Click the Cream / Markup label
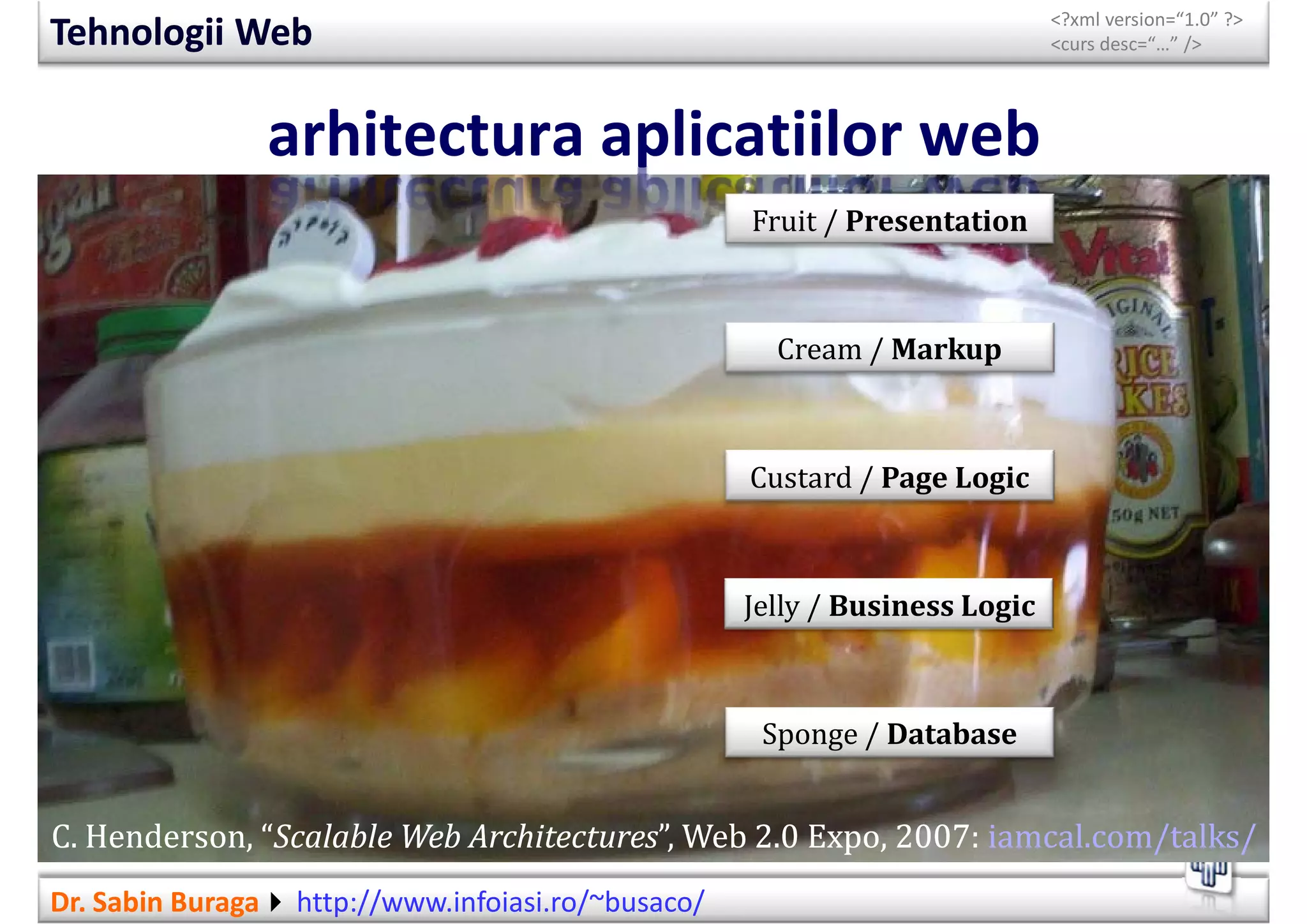The image size is (1307, 924). click(889, 348)
